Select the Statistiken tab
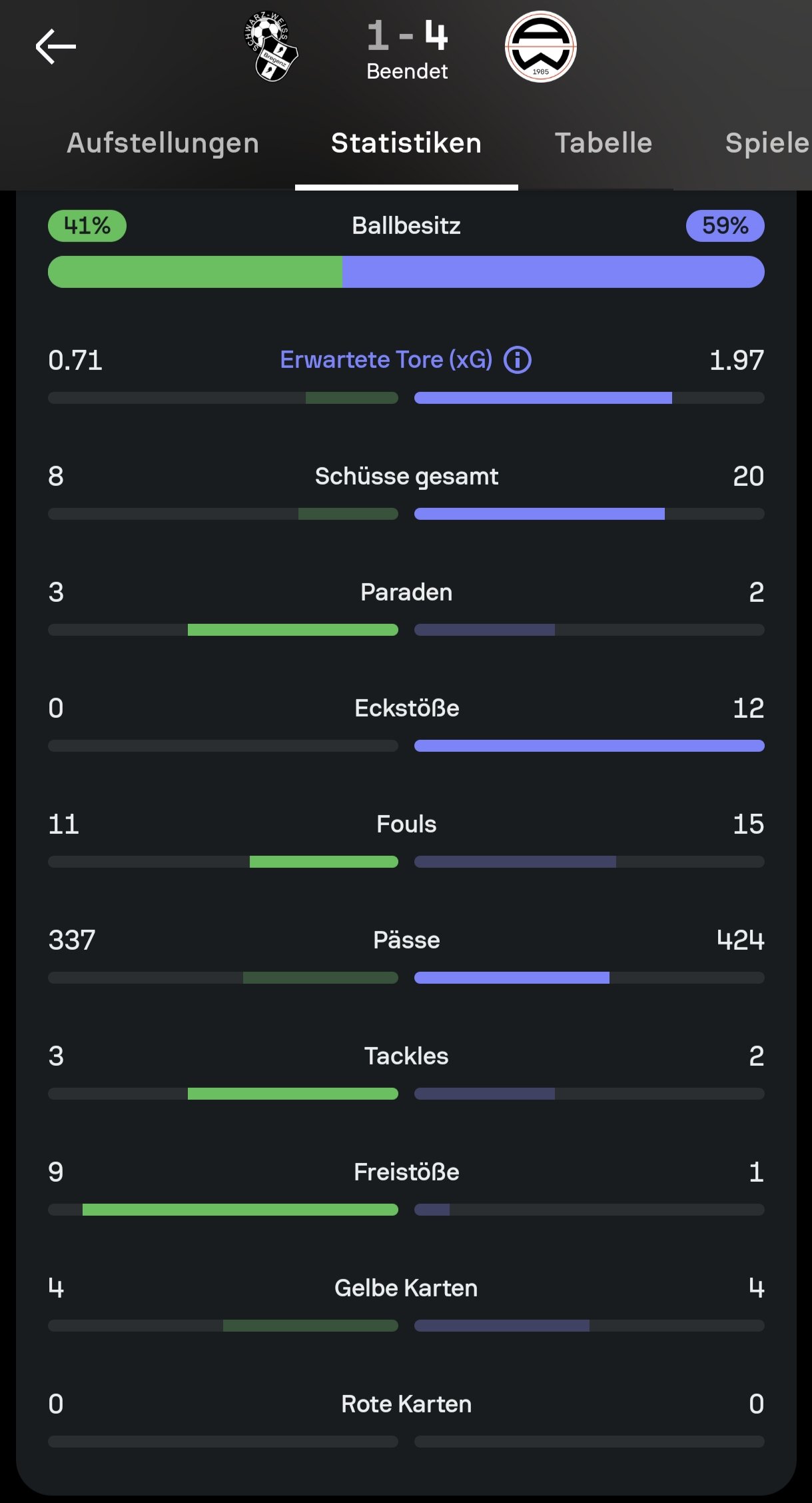 [x=406, y=143]
